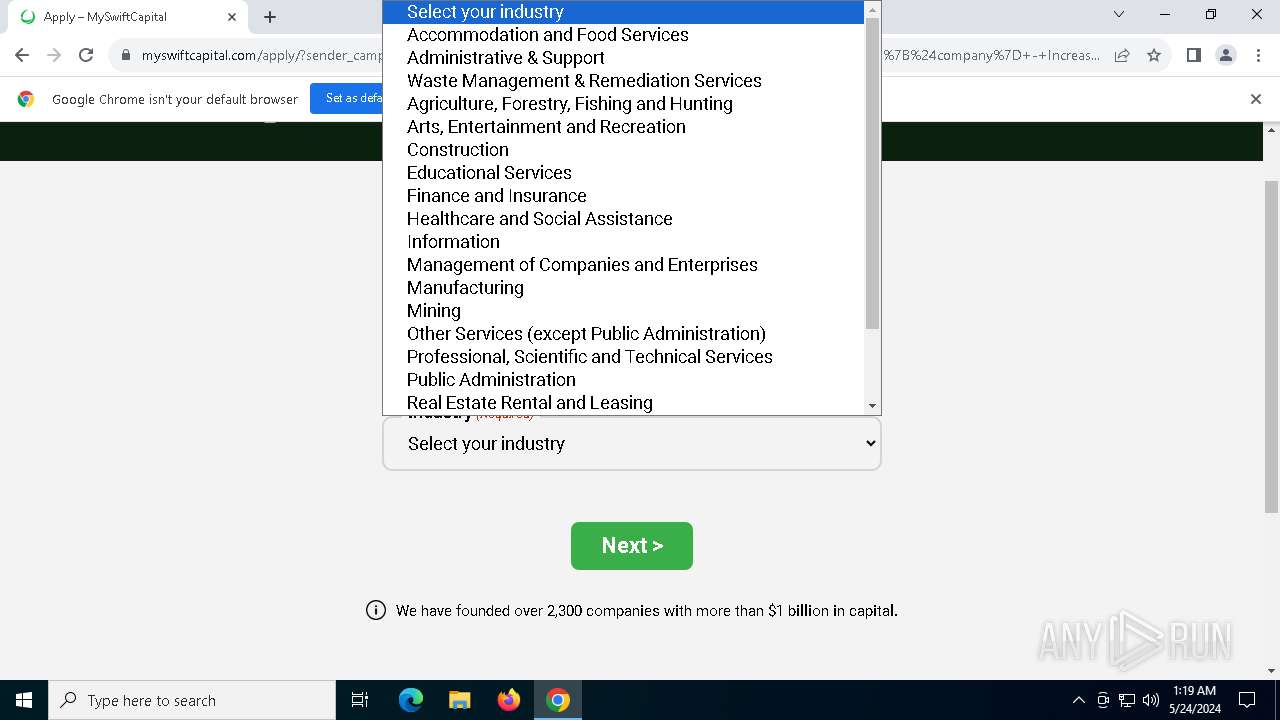Click page scrollbar up arrow
The width and height of the screenshot is (1280, 720).
click(x=1271, y=130)
